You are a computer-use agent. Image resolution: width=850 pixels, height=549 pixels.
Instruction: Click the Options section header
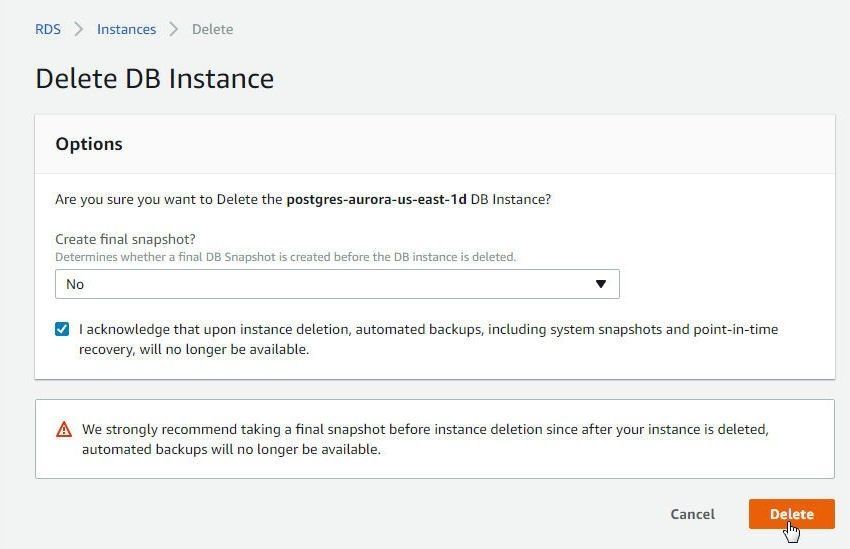click(x=89, y=144)
